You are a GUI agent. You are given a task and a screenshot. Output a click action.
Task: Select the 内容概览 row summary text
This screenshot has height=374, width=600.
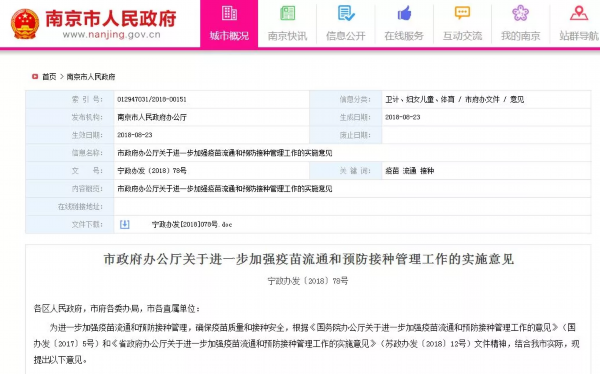pos(225,189)
